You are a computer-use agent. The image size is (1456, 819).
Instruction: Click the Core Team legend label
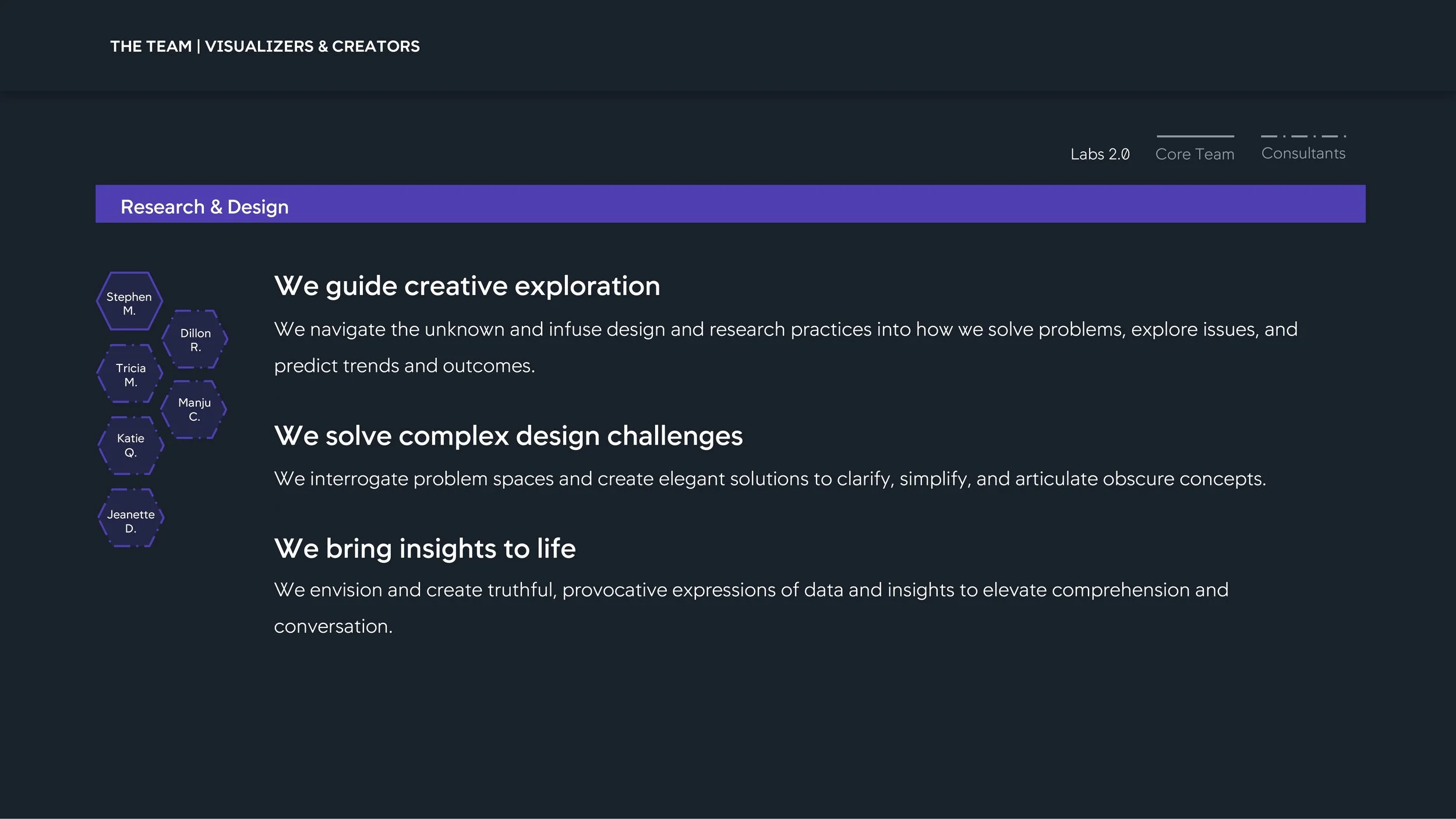pos(1195,154)
